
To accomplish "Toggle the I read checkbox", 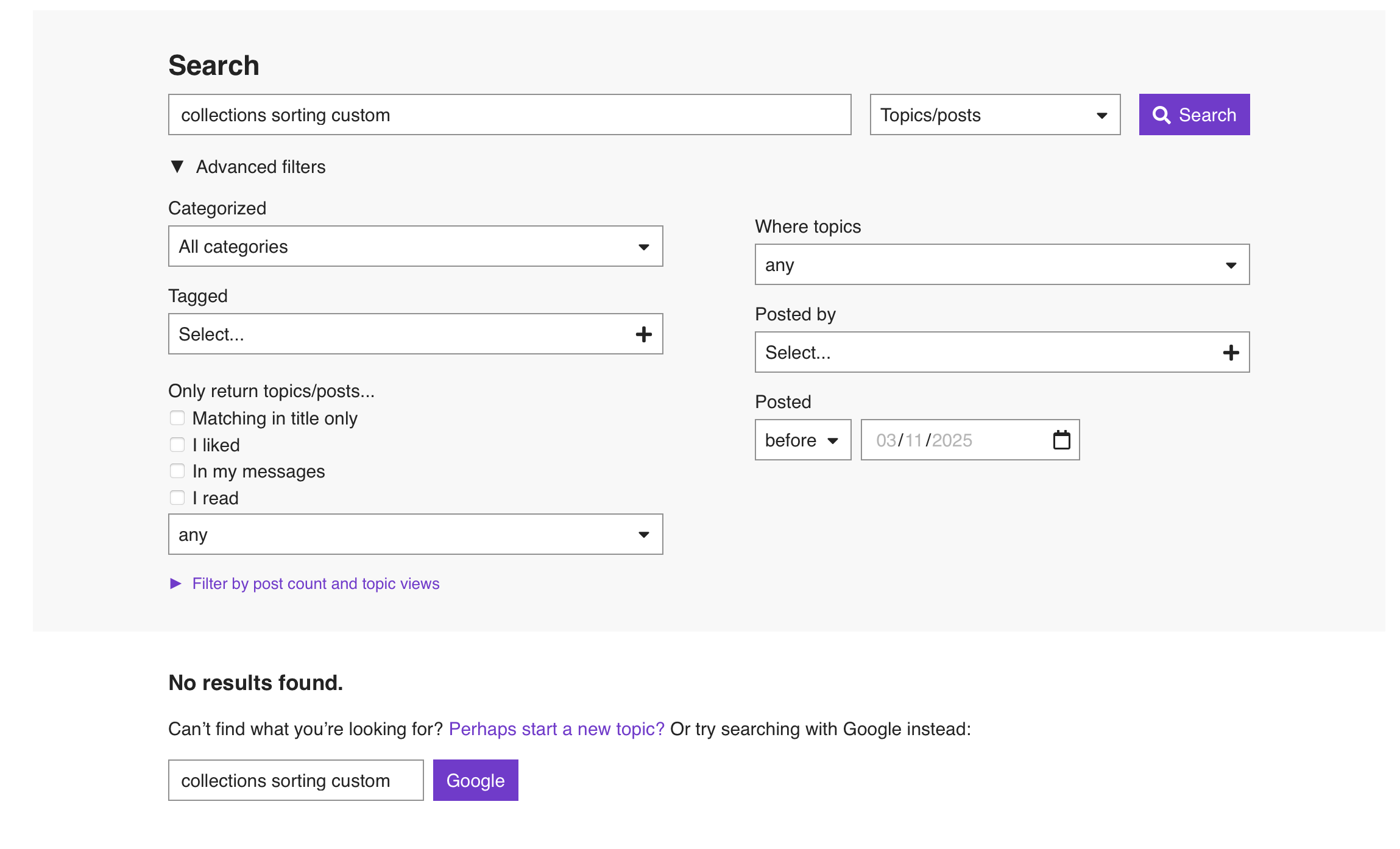I will (177, 498).
